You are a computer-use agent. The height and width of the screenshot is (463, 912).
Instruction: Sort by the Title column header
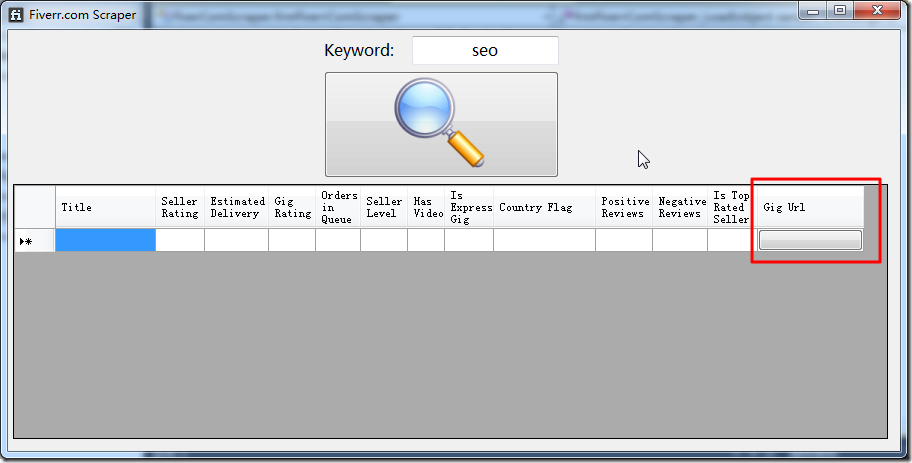click(x=105, y=207)
